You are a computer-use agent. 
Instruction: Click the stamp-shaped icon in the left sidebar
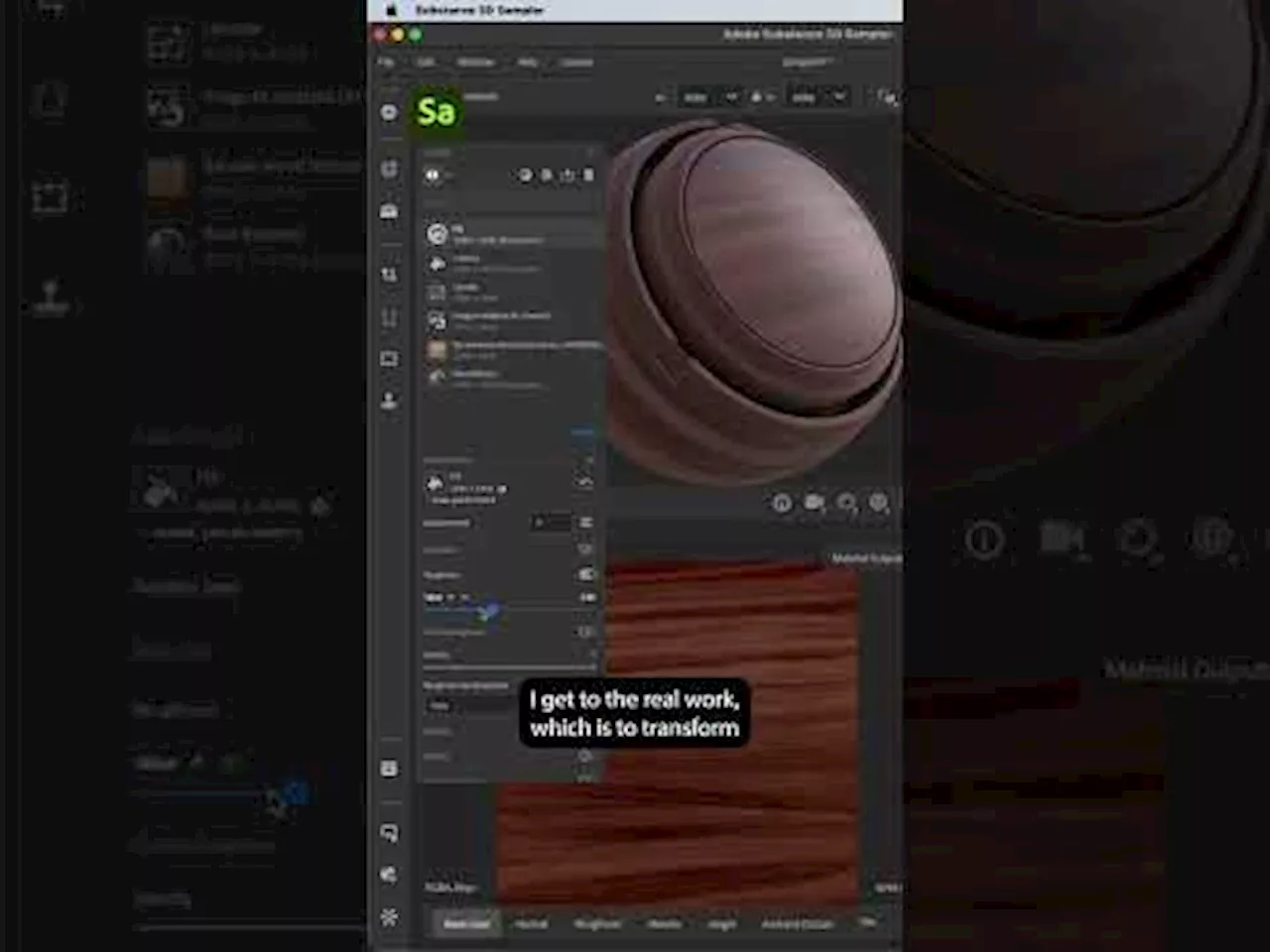pos(389,401)
